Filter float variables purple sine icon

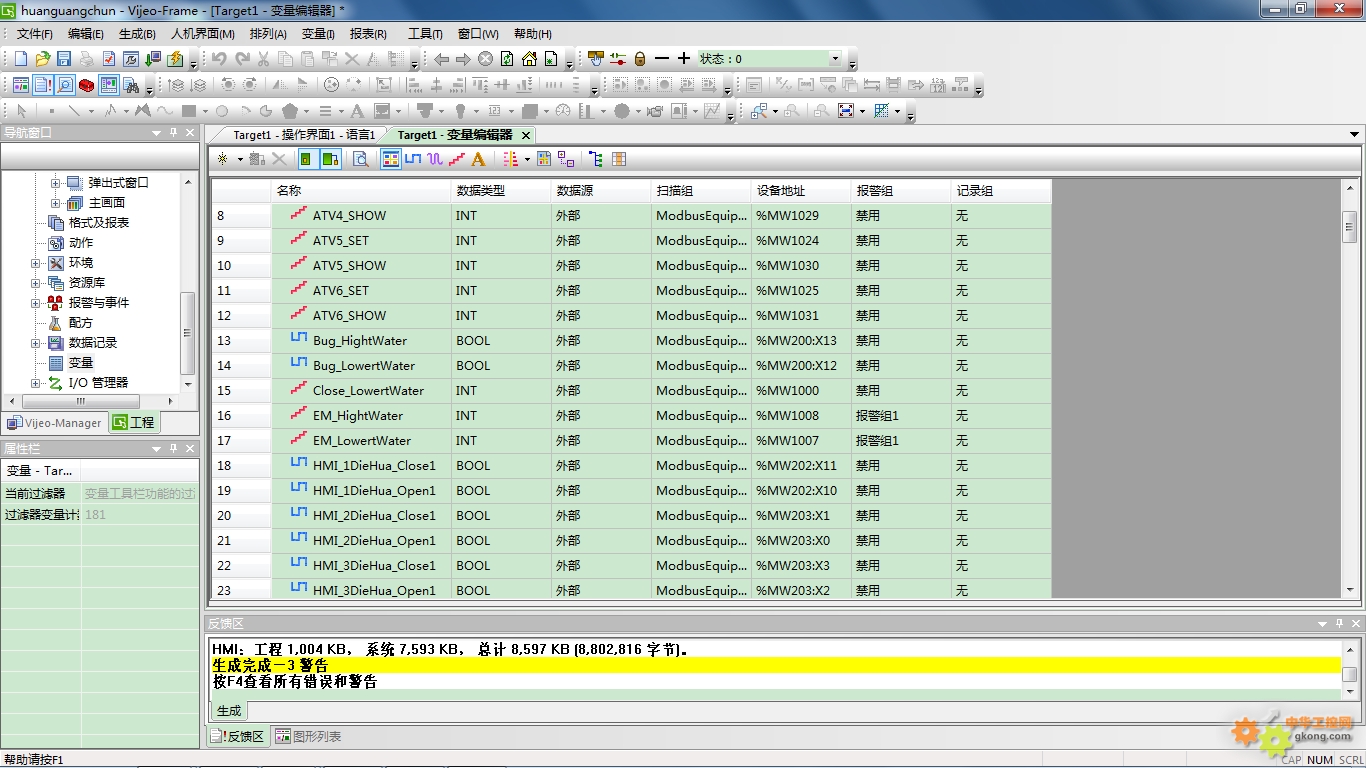click(x=435, y=159)
